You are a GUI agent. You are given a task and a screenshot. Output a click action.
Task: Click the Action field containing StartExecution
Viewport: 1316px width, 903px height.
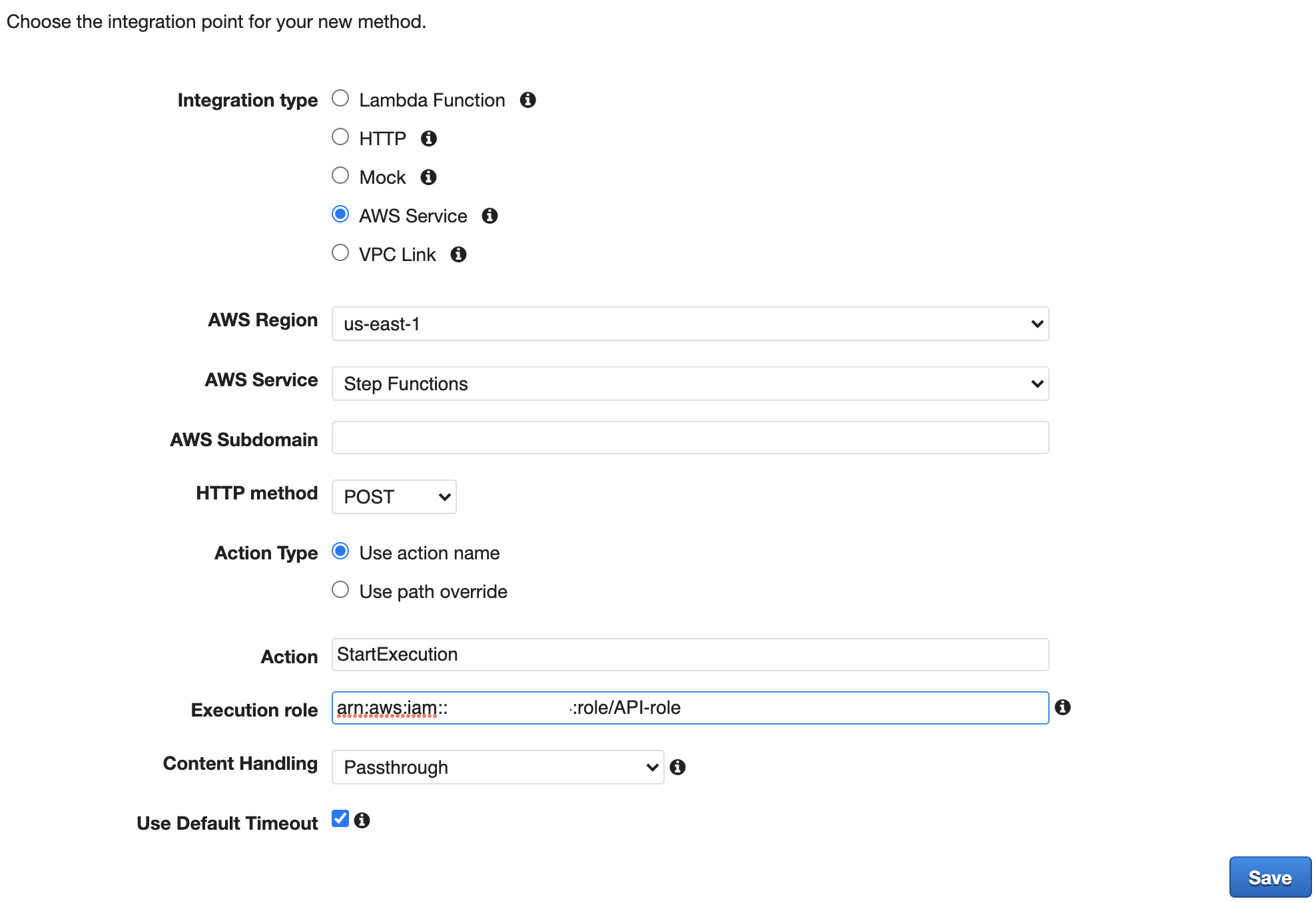690,655
